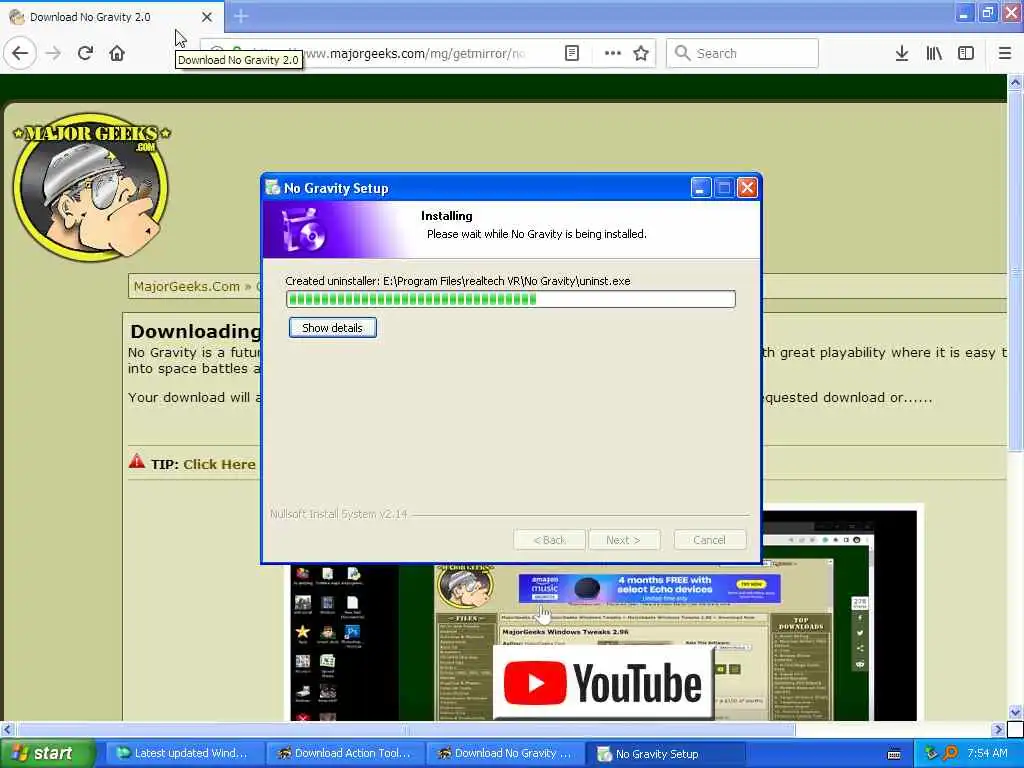Show sidebars icon in Firefox toolbar
This screenshot has width=1024, height=768.
click(966, 53)
